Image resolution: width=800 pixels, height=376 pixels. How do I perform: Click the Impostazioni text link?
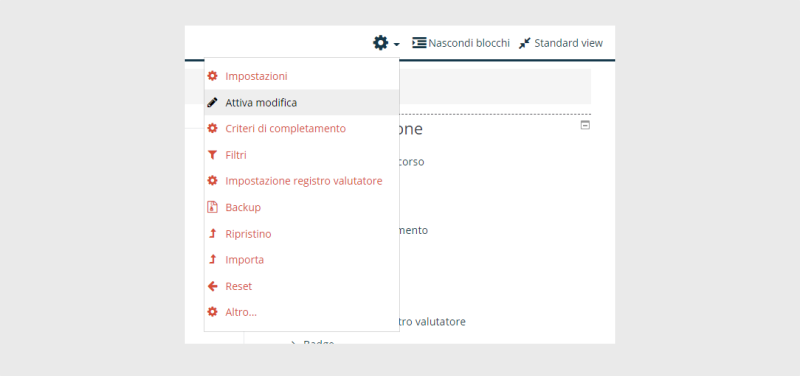click(257, 77)
